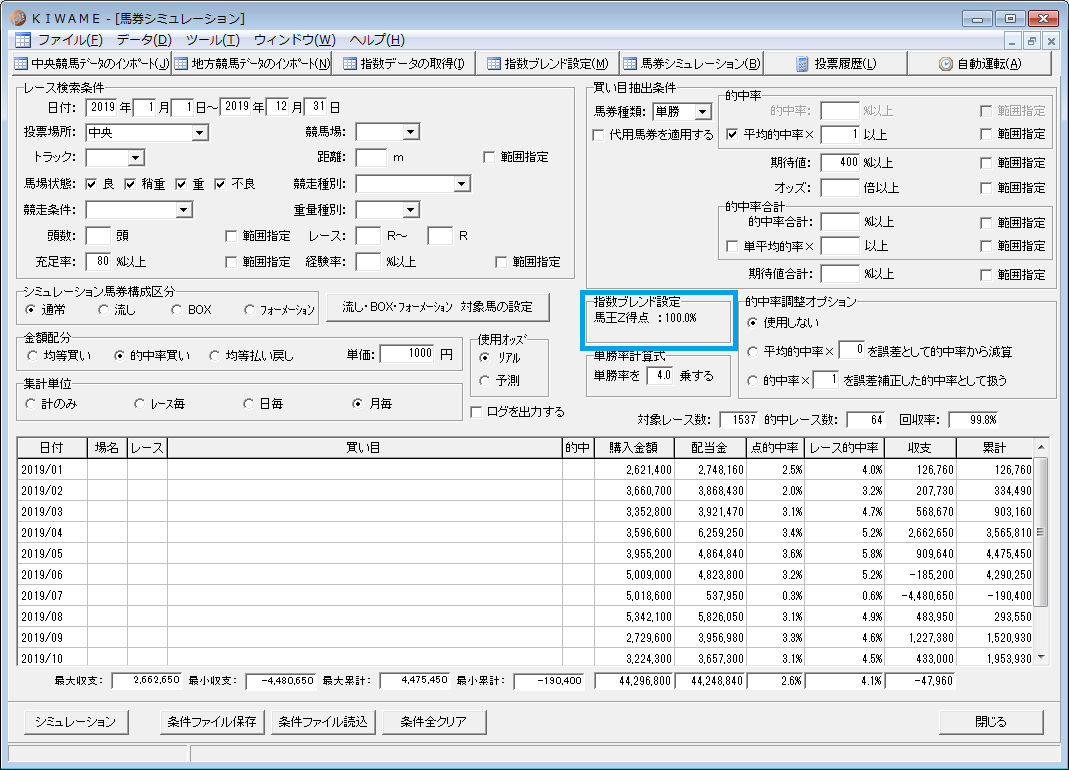Enable ログを出力する checkbox
The width and height of the screenshot is (1069, 770).
[x=476, y=412]
